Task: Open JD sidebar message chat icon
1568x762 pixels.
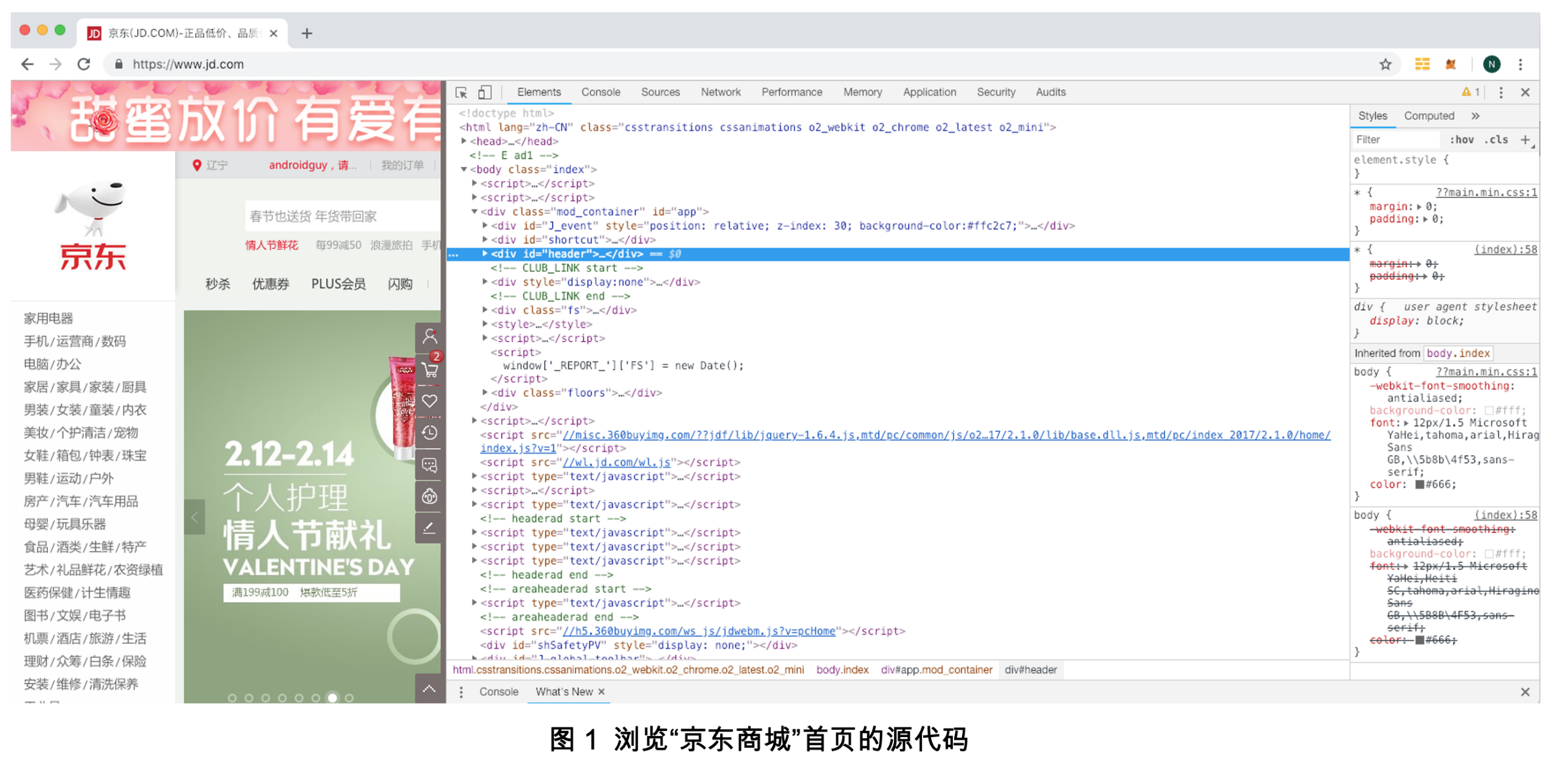Action: tap(430, 465)
